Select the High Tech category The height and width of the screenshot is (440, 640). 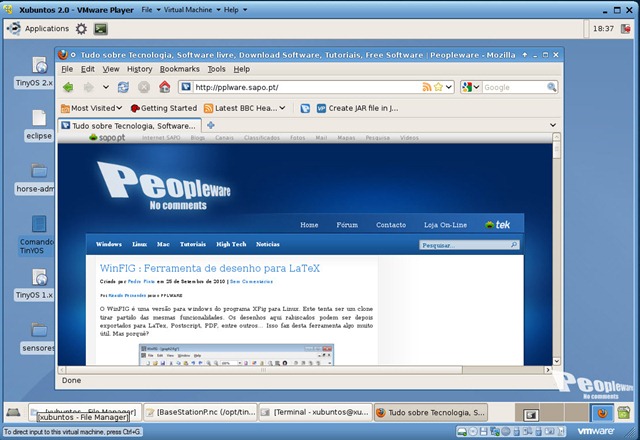click(x=231, y=244)
